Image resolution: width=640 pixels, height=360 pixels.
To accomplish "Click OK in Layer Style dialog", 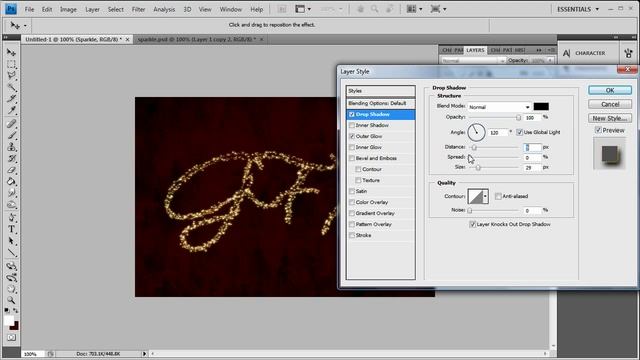I will tap(610, 90).
